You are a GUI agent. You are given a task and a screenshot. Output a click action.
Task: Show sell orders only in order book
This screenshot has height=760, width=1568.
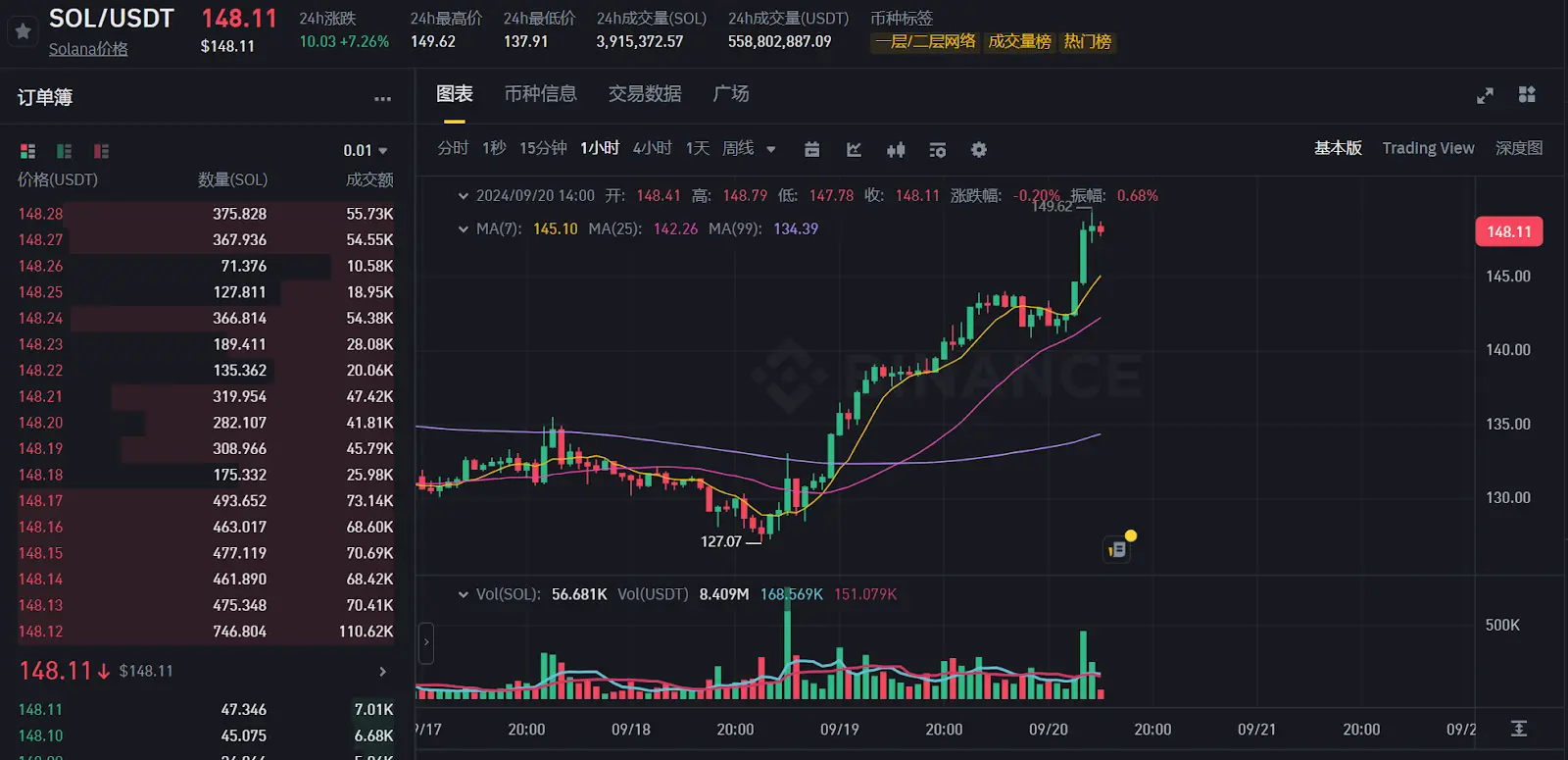point(101,151)
